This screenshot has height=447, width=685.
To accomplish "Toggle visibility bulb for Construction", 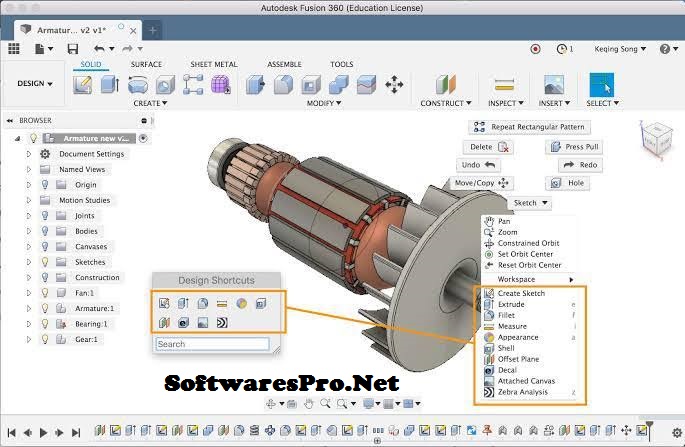I will 45,277.
